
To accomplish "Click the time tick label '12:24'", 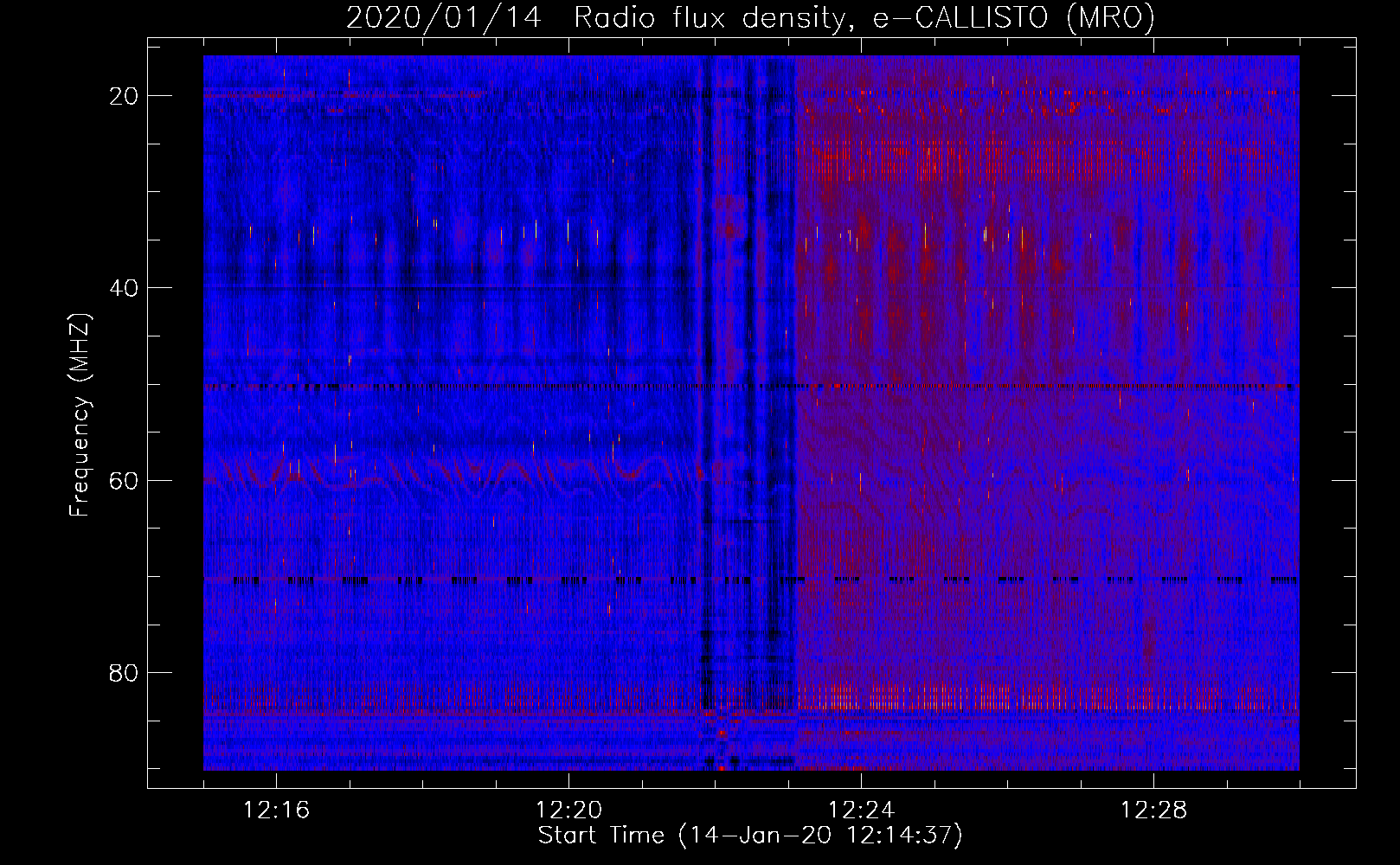I will pyautogui.click(x=861, y=811).
